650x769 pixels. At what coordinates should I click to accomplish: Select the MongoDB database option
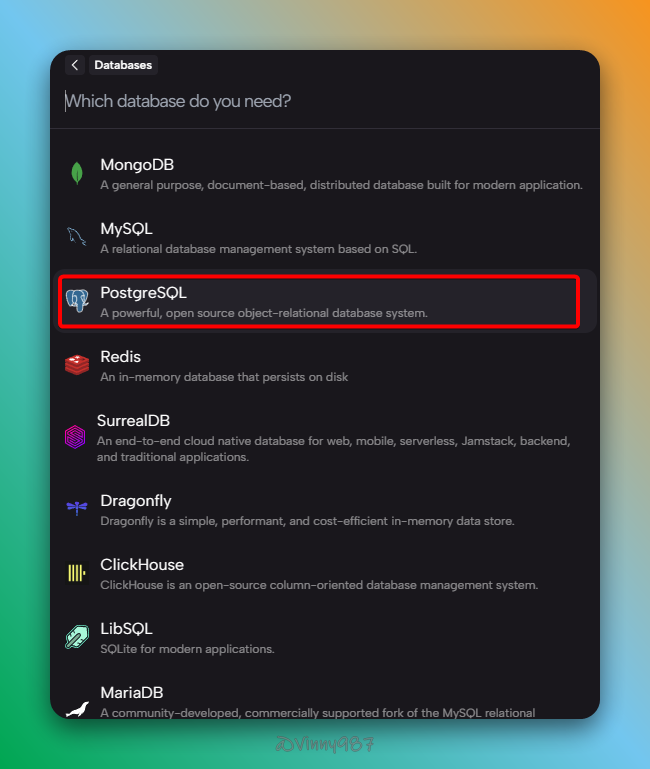340,173
